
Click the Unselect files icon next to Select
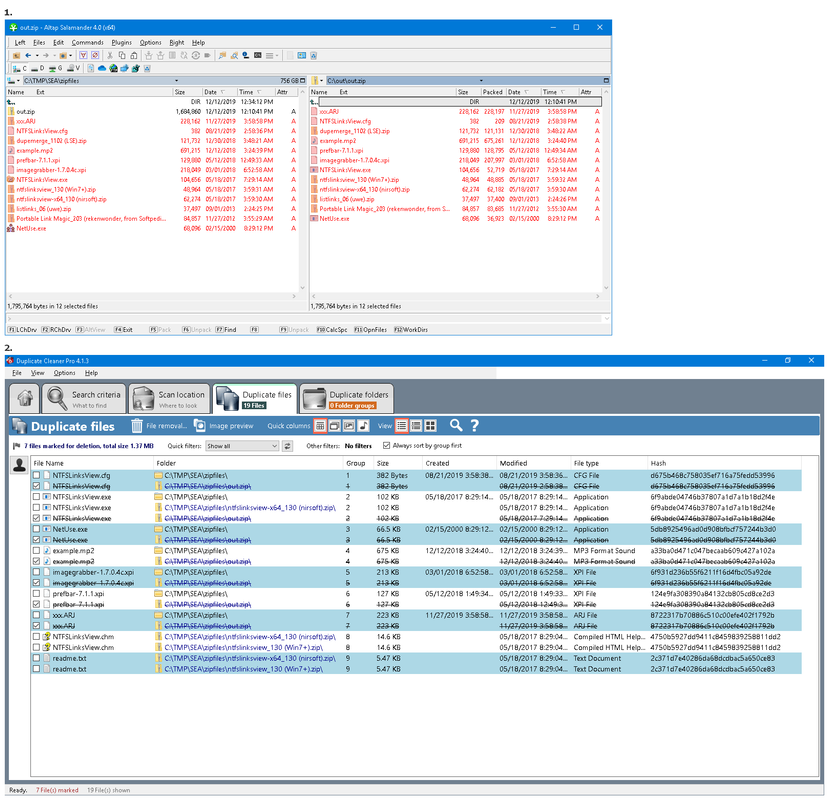point(95,56)
